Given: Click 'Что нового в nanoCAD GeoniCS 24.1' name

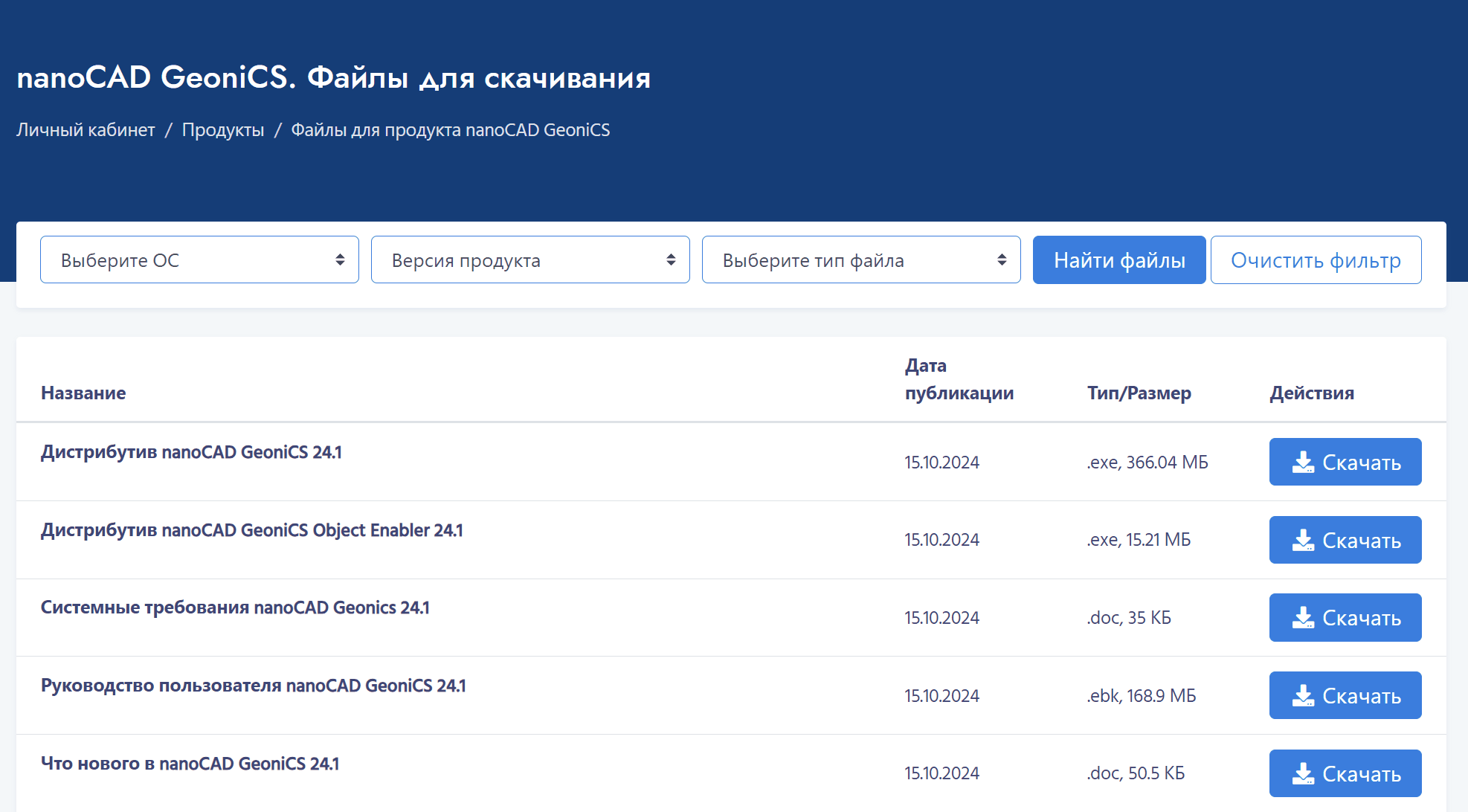Looking at the screenshot, I should [x=190, y=764].
